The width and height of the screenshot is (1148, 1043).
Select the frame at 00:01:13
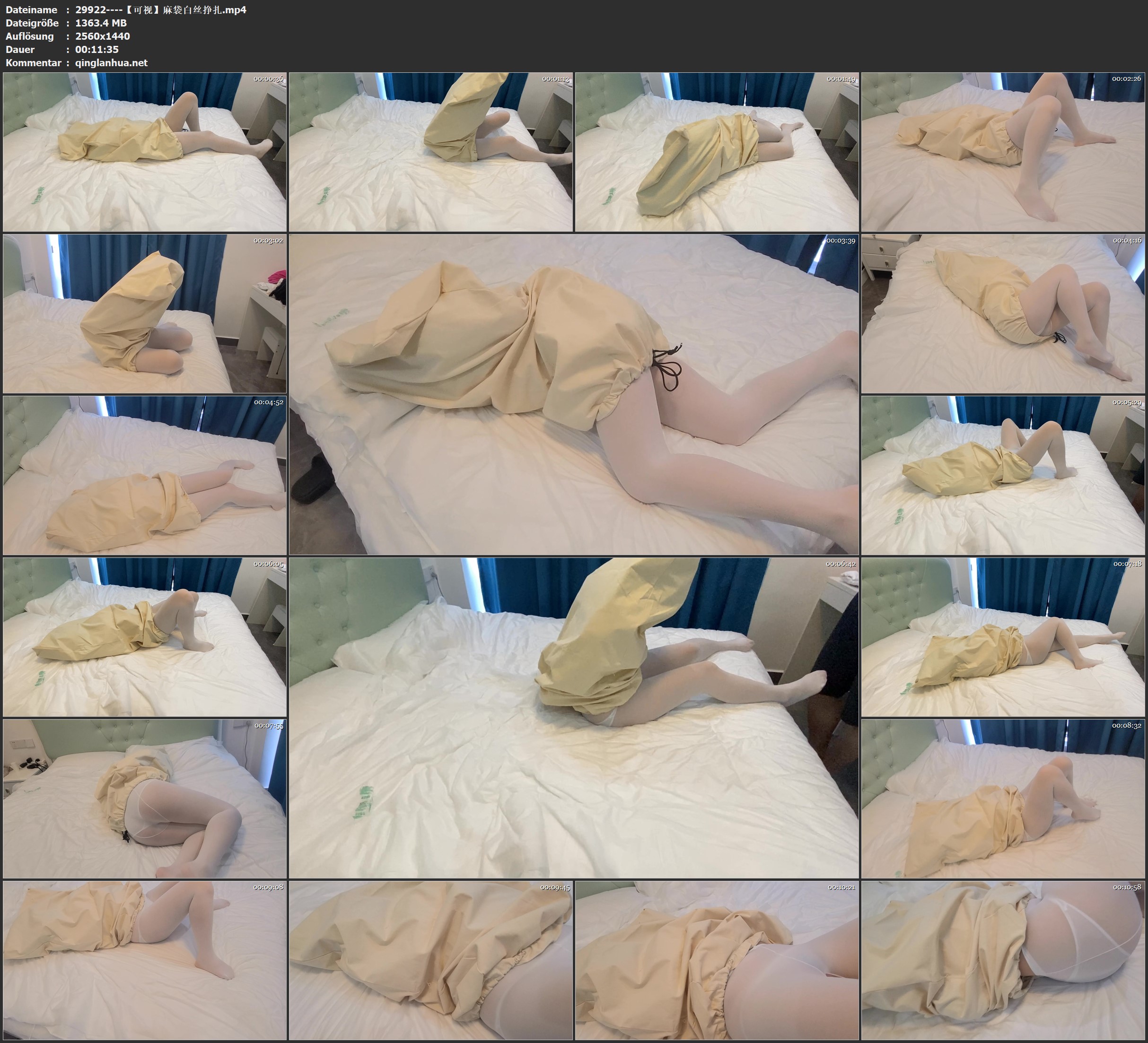[x=430, y=152]
